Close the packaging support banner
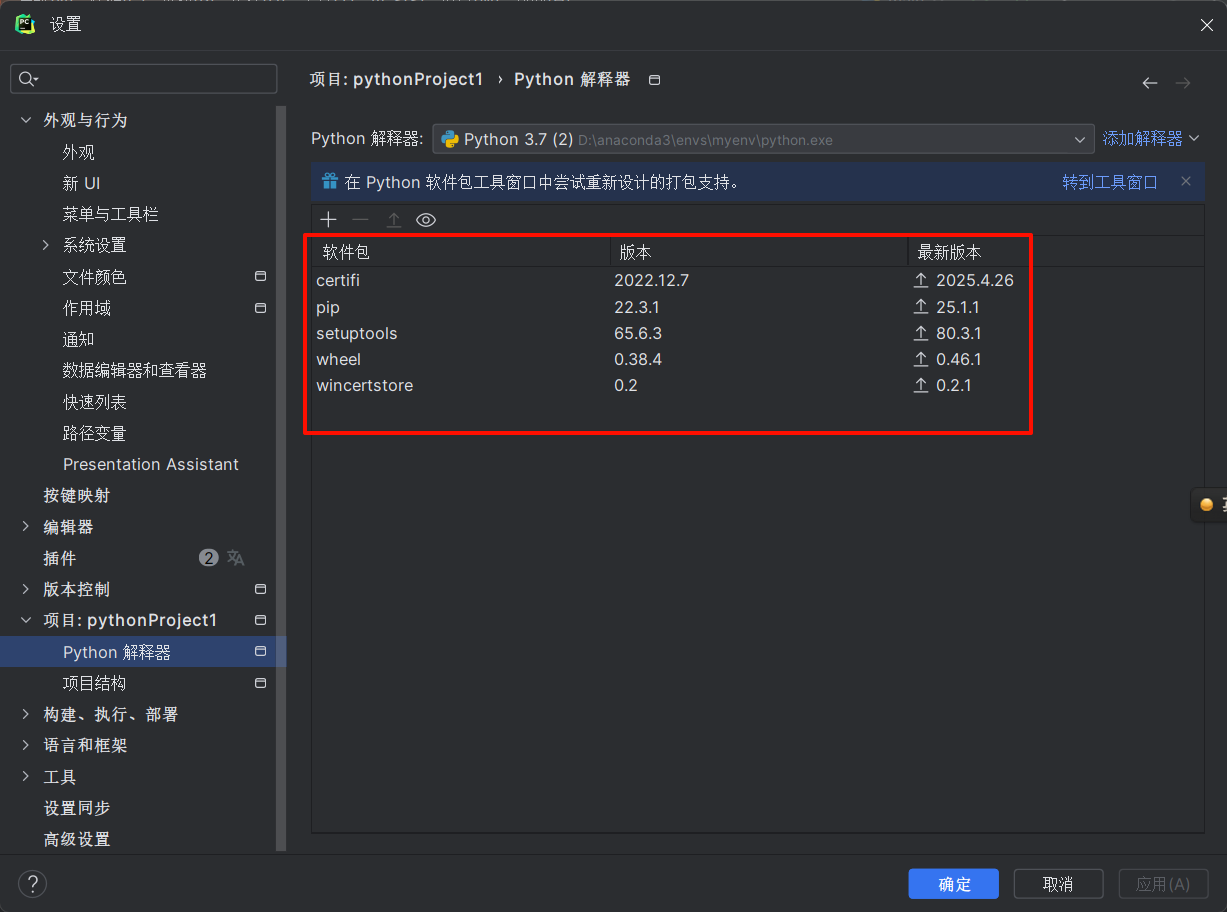 (1186, 181)
